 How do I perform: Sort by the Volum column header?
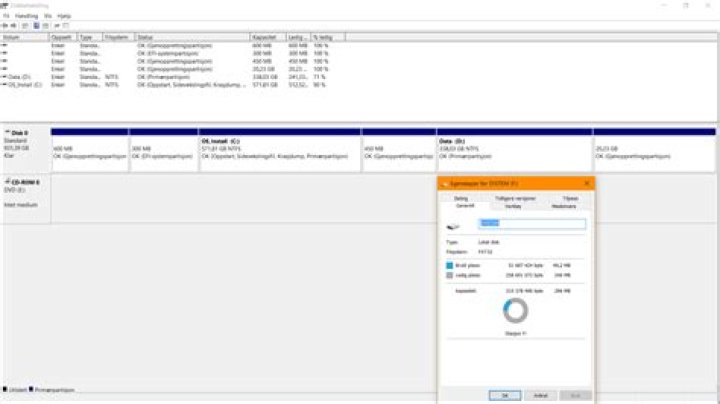pos(25,37)
